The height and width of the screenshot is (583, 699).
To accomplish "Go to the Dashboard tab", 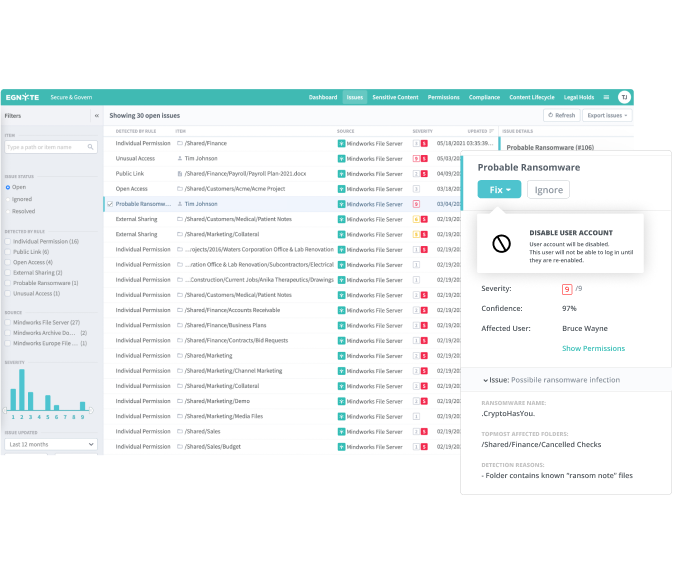I will point(323,97).
